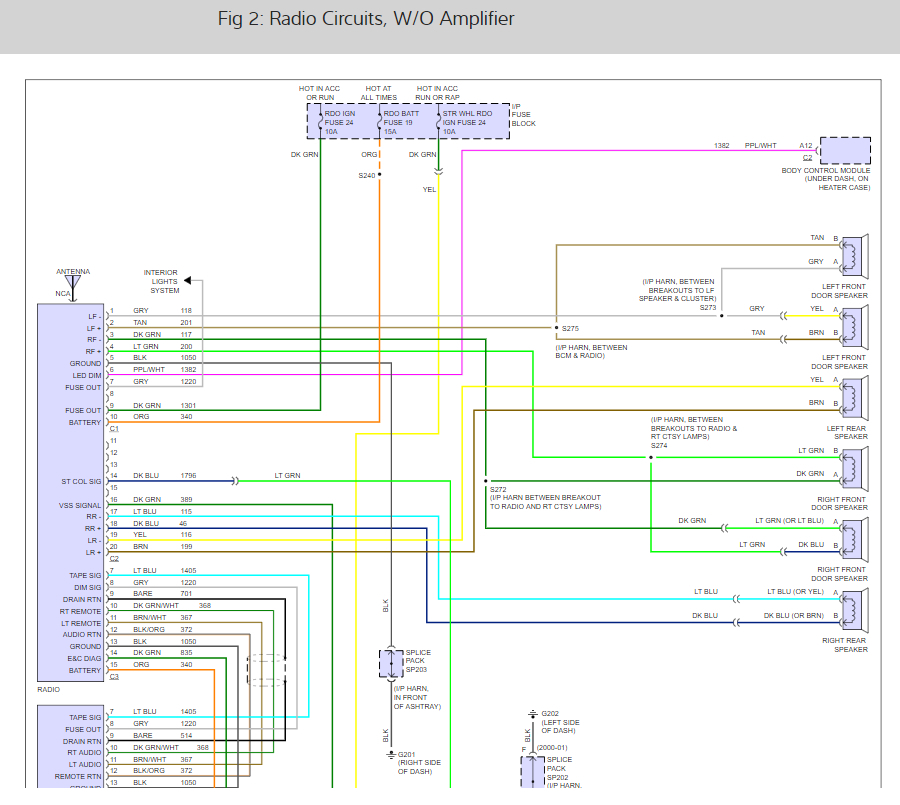Click the 'AUDIO RTN' pin label
The height and width of the screenshot is (805, 900).
tap(82, 634)
